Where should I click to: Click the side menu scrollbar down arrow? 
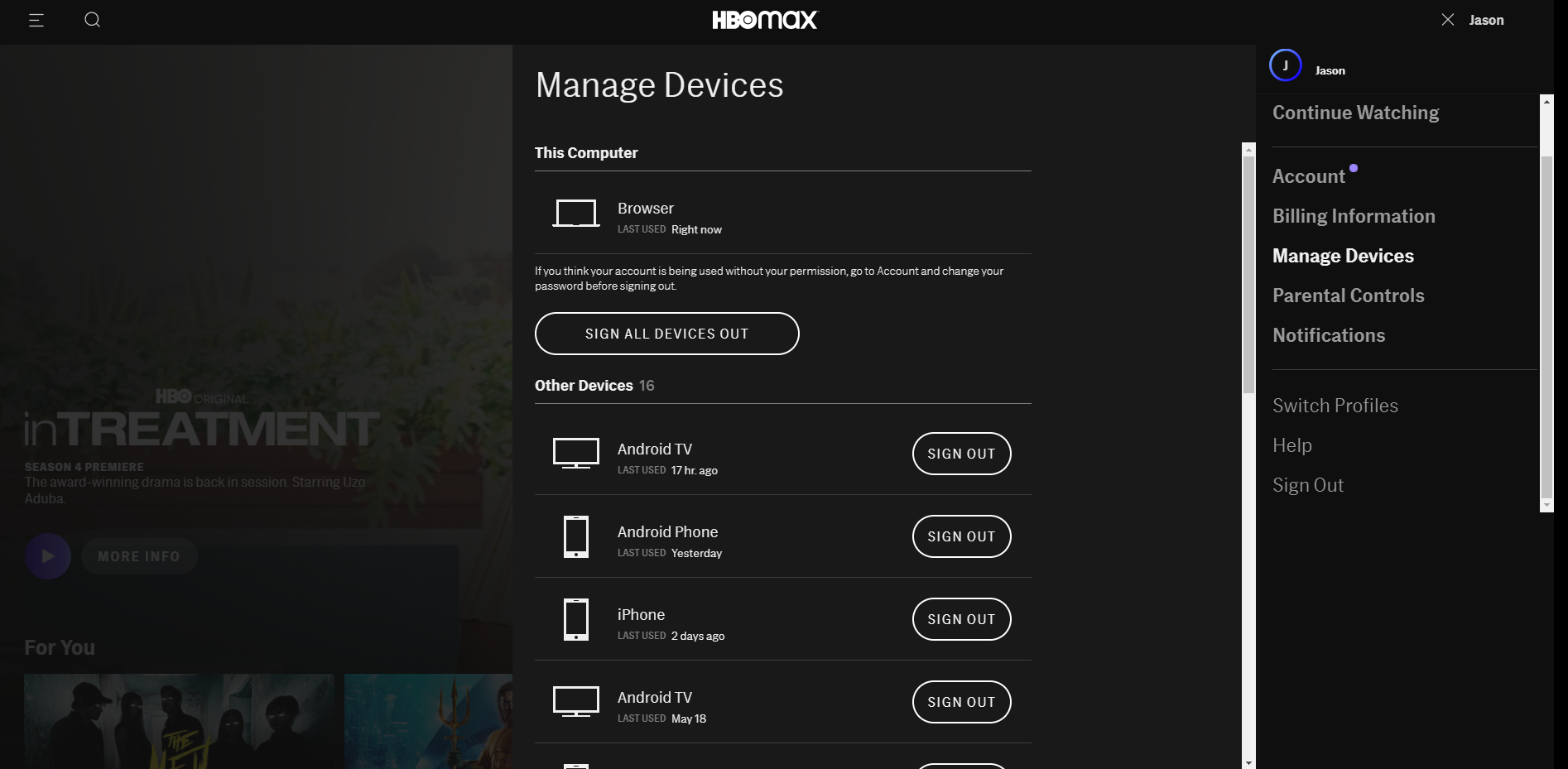[x=1546, y=505]
